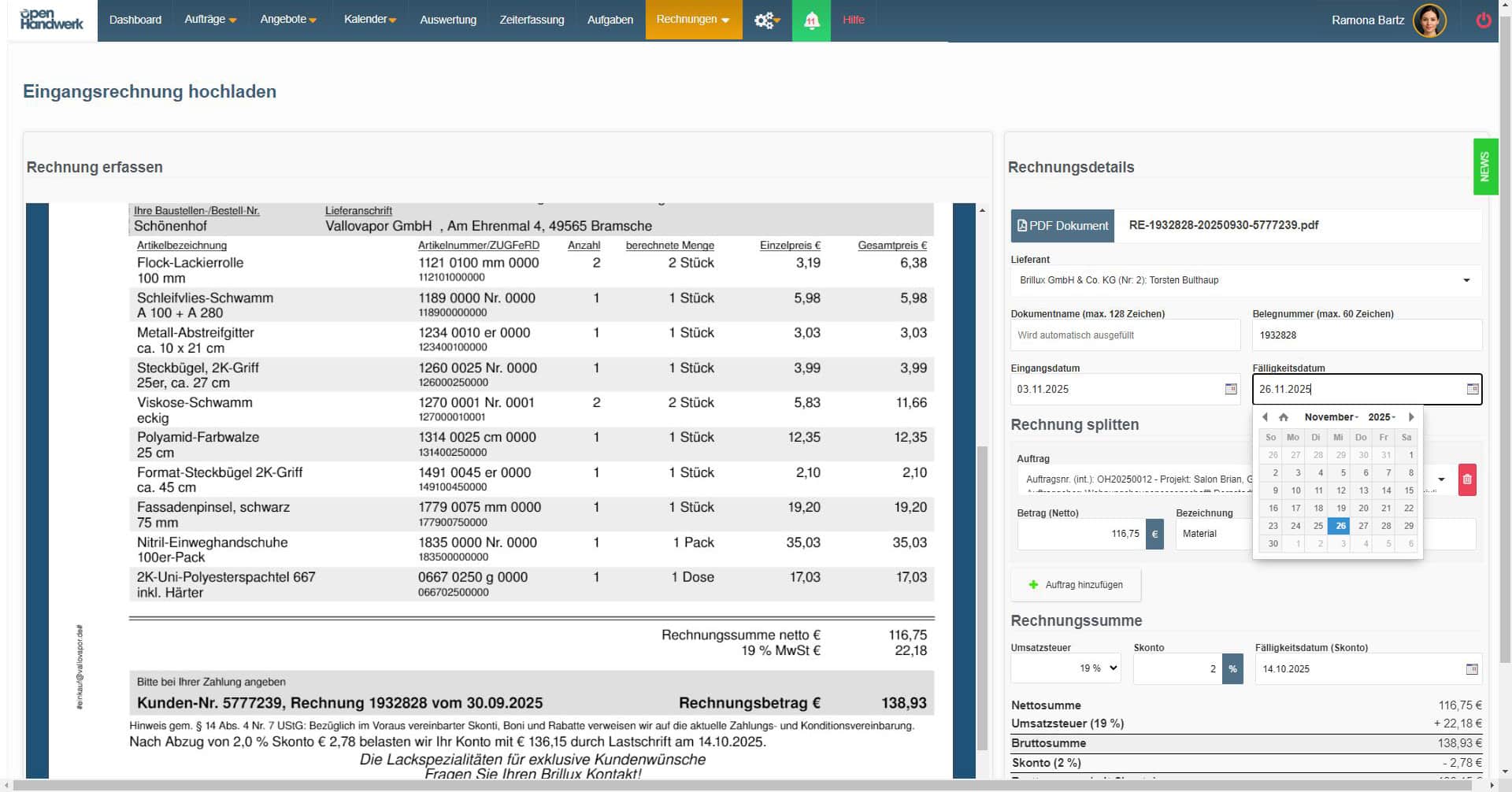Jump to today using datepicker home icon
Viewport: 1512px width, 792px height.
click(1284, 417)
